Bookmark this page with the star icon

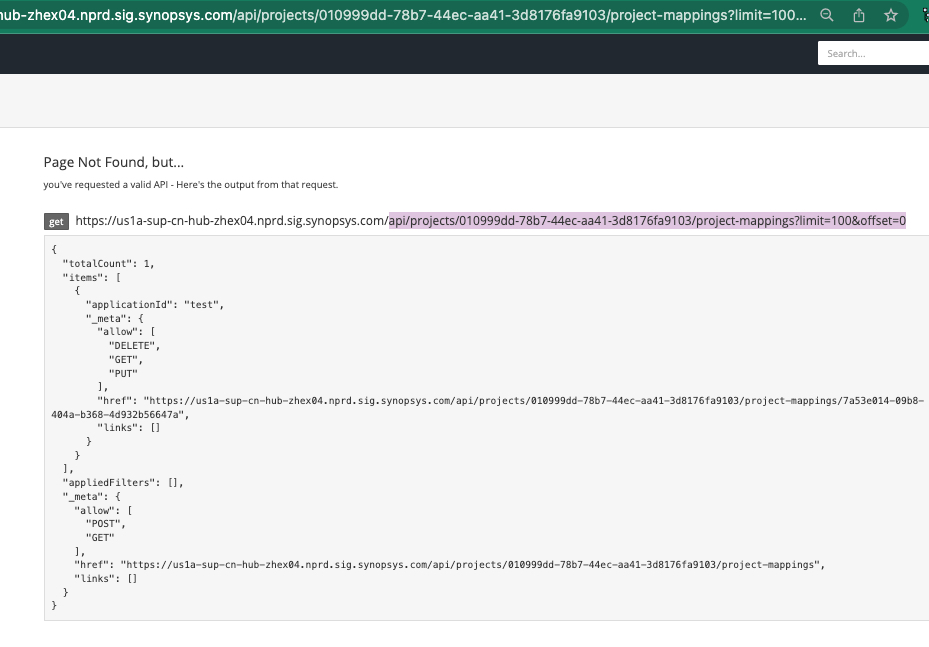tap(890, 15)
